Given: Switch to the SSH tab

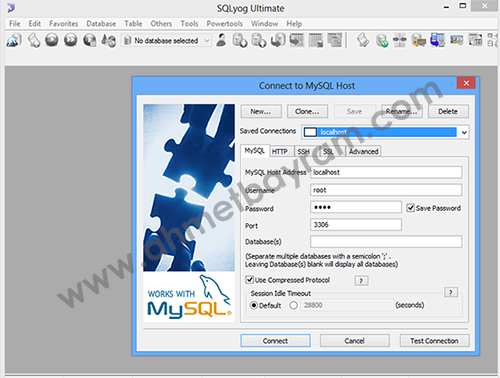Looking at the screenshot, I should (304, 152).
